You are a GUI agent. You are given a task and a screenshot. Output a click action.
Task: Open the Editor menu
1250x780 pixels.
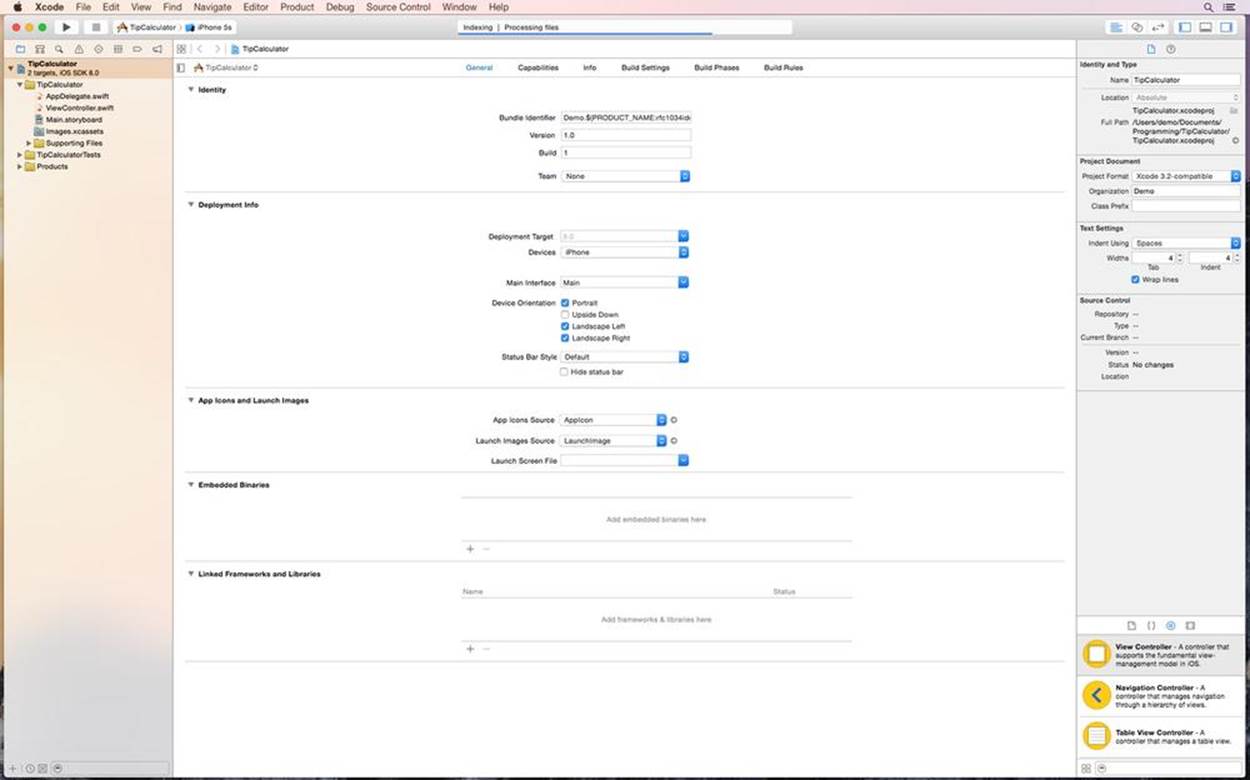pyautogui.click(x=256, y=7)
